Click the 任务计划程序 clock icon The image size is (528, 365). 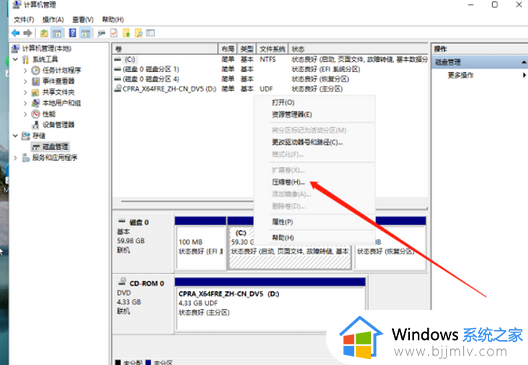tap(35, 70)
